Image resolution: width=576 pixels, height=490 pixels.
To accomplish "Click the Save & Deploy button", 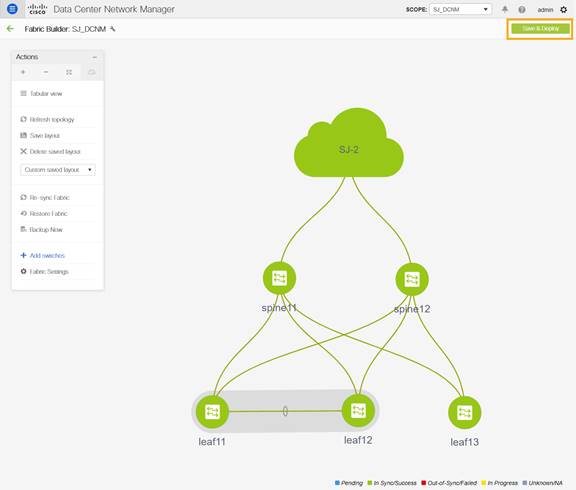I will tap(540, 29).
